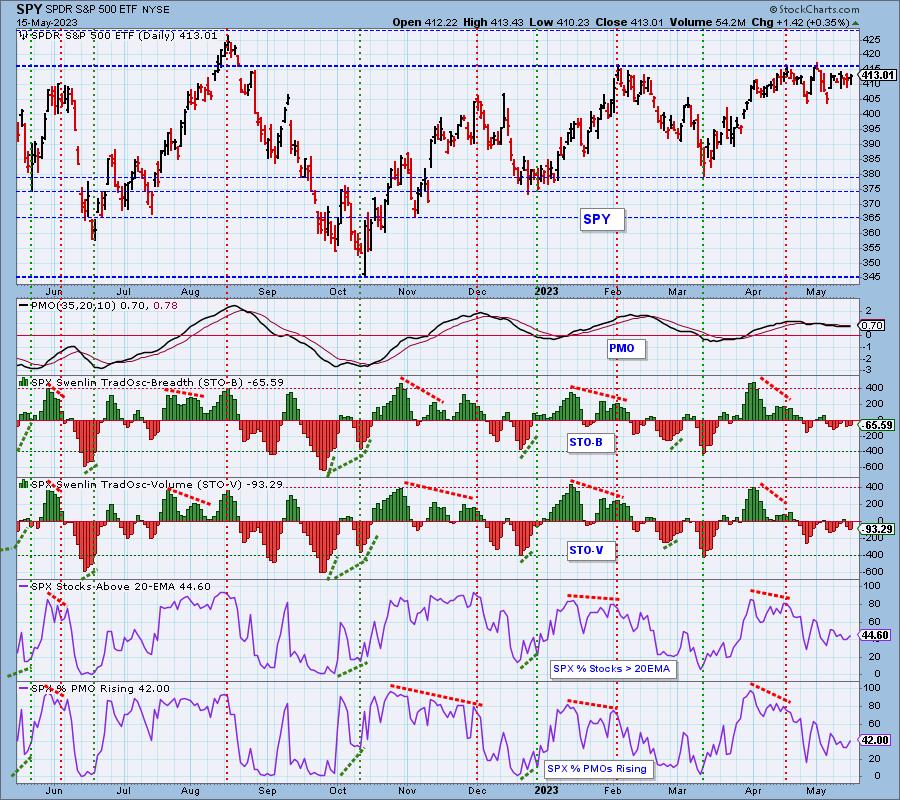This screenshot has height=800, width=900.
Task: Click the 'SPDR S&P 500 ETF NYSE' header title
Action: click(x=107, y=10)
